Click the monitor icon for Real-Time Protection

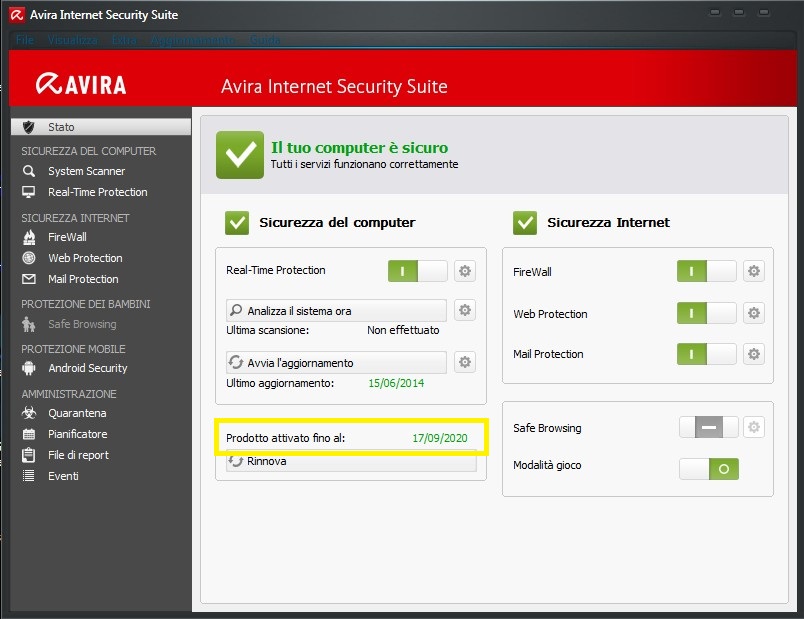[x=29, y=192]
